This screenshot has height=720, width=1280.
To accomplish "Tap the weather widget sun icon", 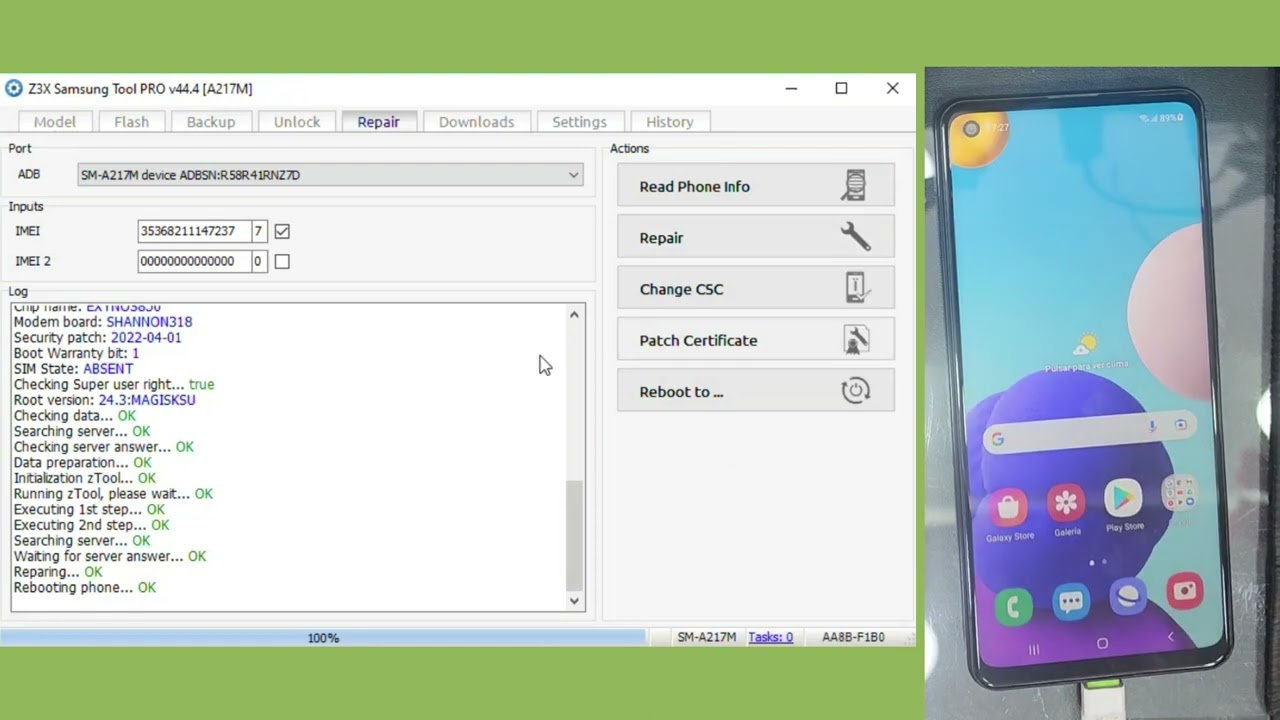I will click(x=1085, y=346).
